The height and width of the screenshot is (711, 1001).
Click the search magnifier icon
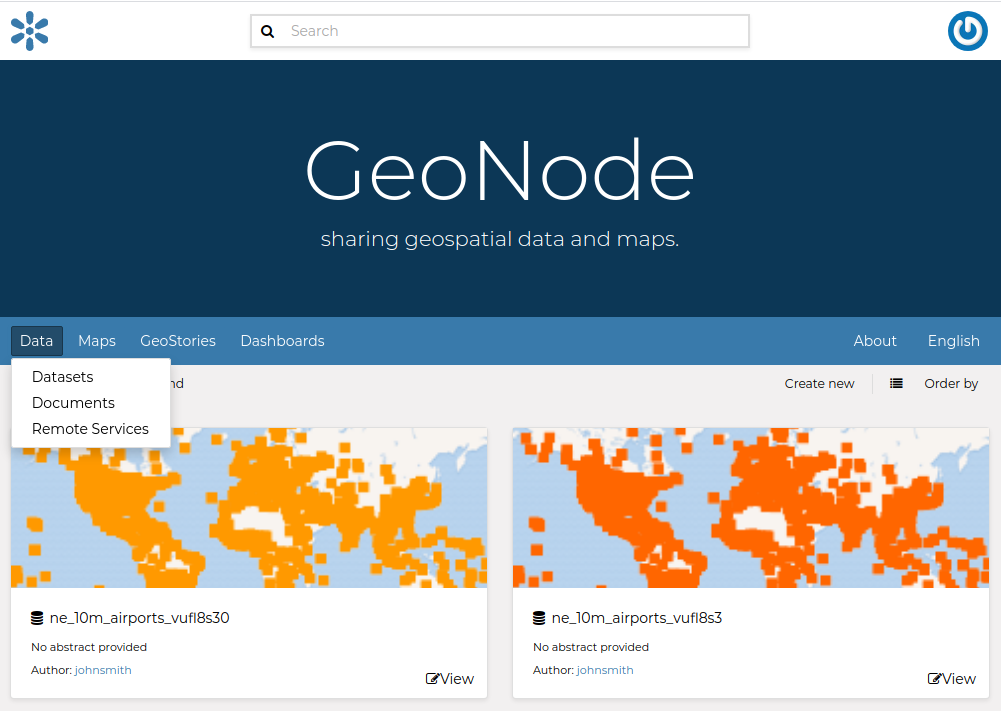tap(267, 31)
